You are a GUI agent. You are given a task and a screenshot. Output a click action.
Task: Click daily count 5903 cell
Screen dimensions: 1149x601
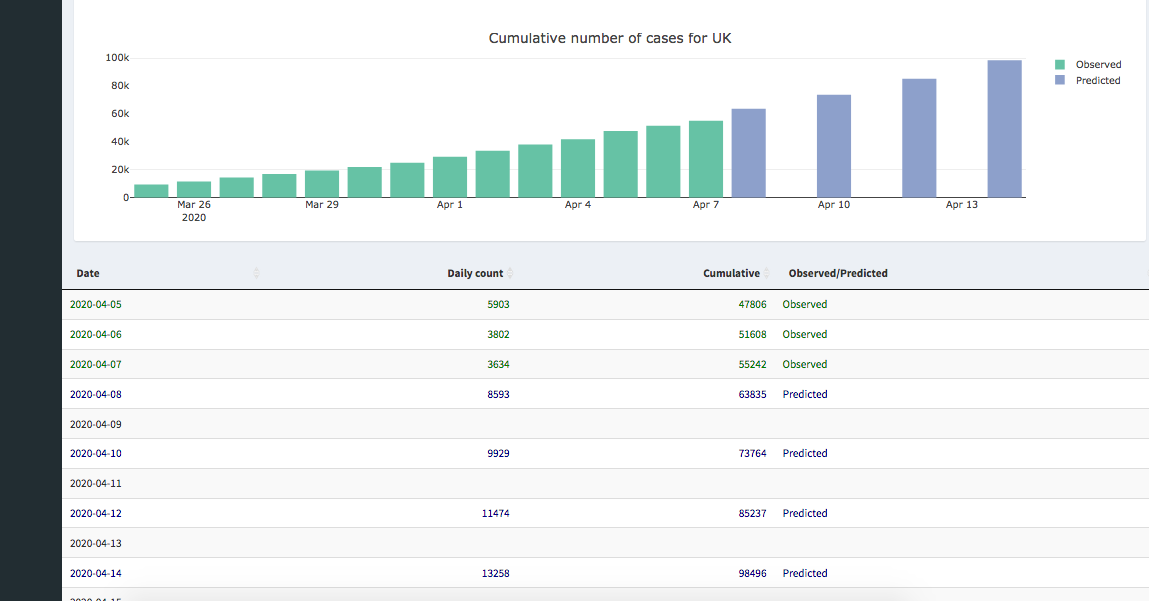pyautogui.click(x=497, y=304)
